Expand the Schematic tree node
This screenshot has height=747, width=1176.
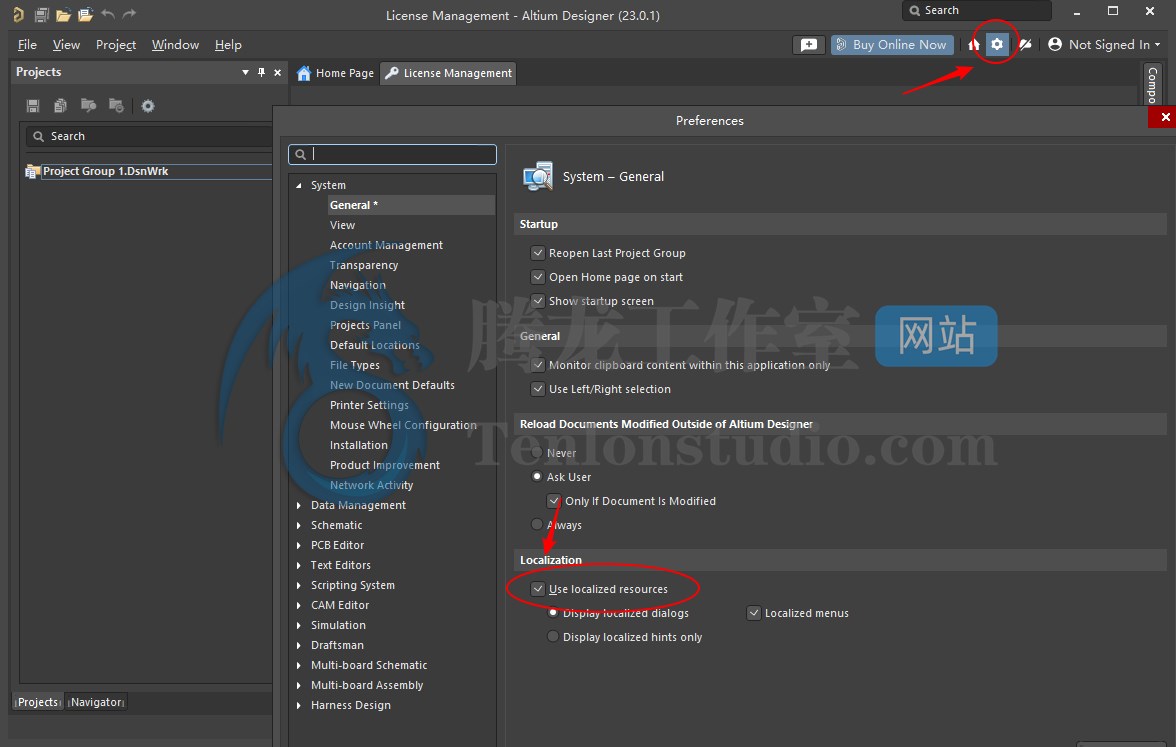click(x=298, y=526)
